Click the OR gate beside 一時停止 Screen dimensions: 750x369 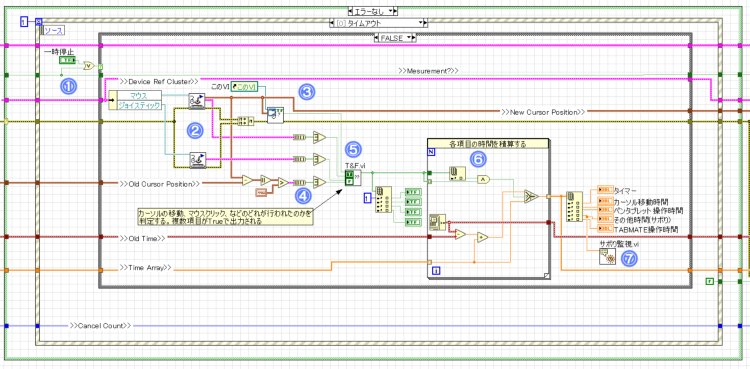[89, 66]
